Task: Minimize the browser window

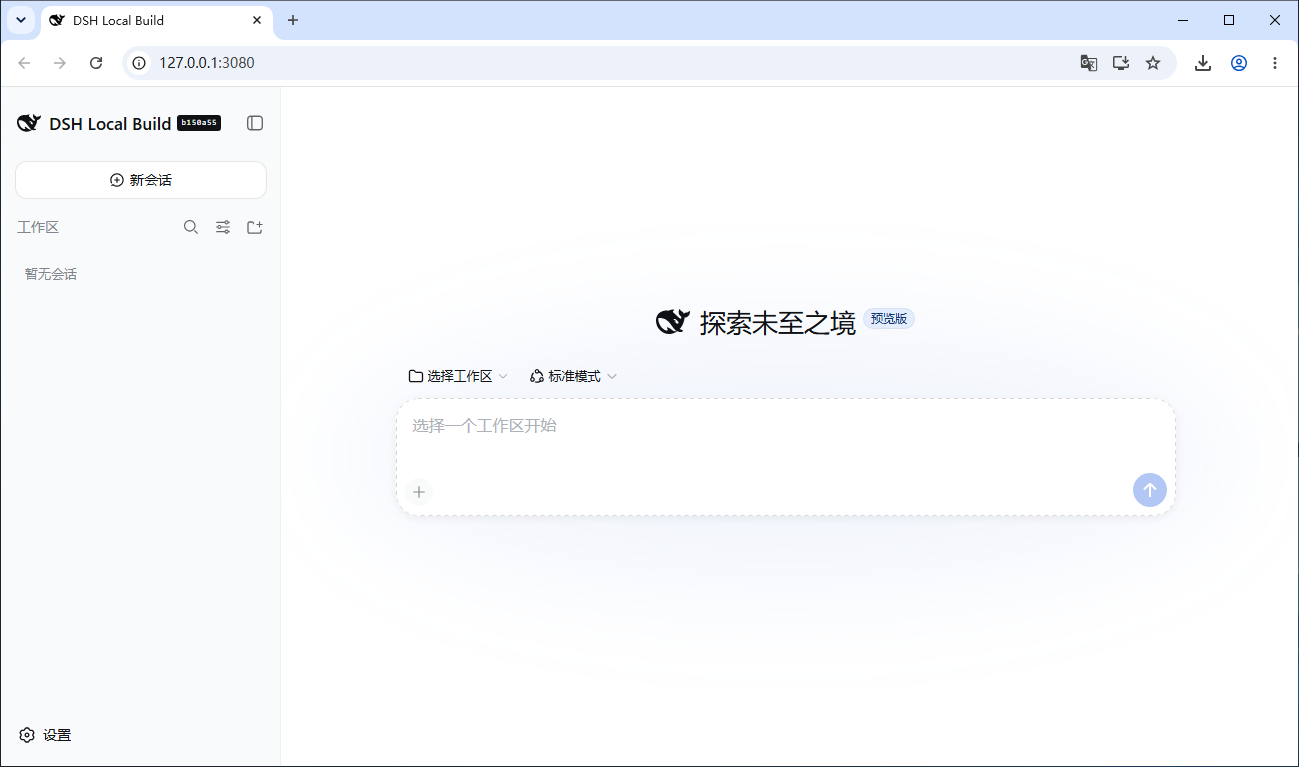Action: coord(1183,20)
